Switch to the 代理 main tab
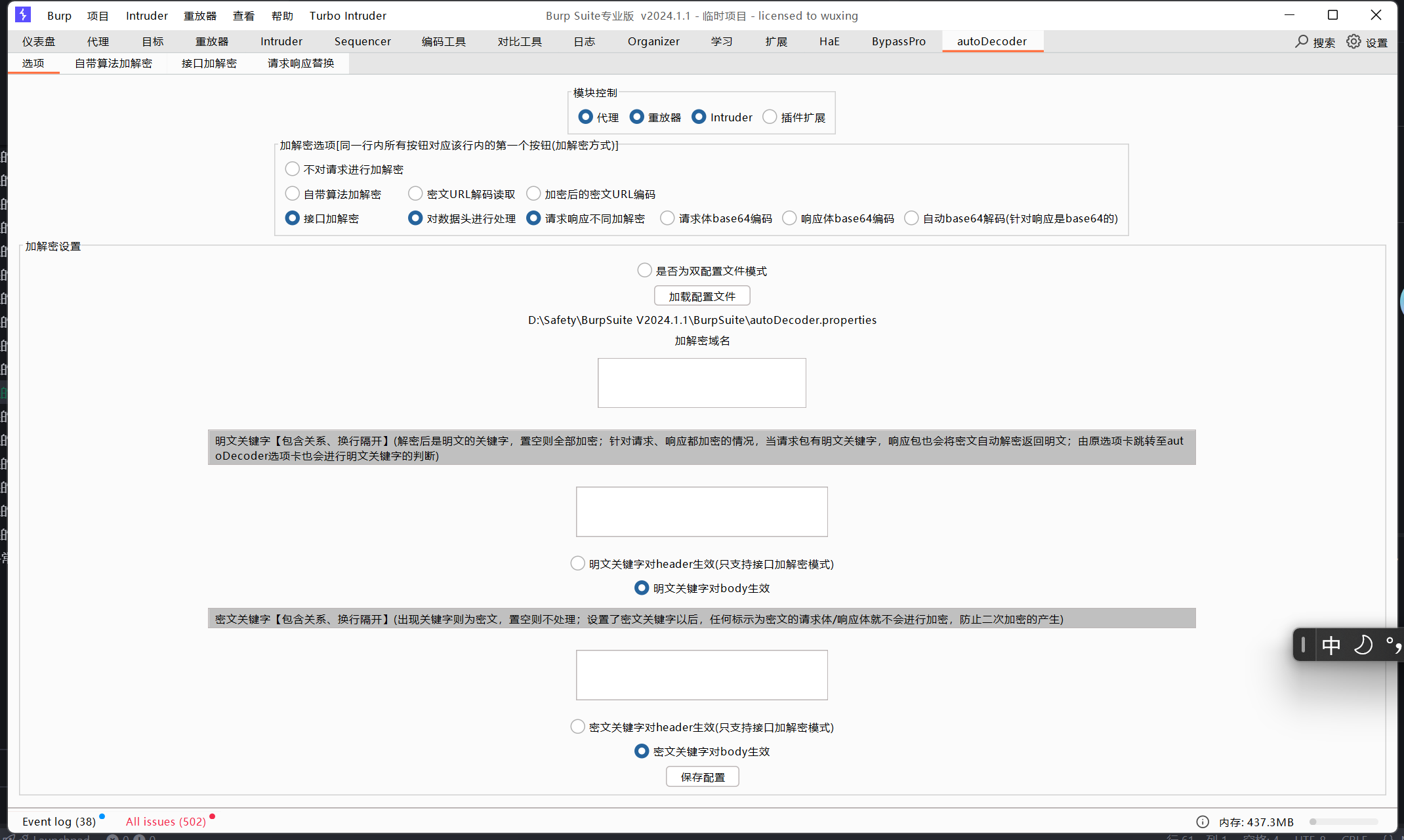Screen dimensions: 1404x840 tap(98, 41)
